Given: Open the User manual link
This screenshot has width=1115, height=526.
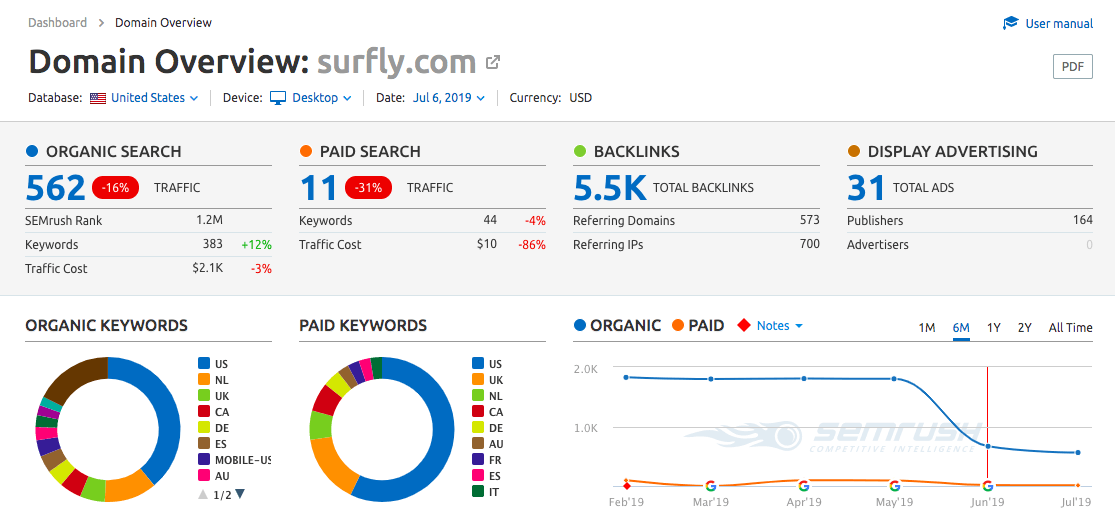Looking at the screenshot, I should tap(1059, 23).
